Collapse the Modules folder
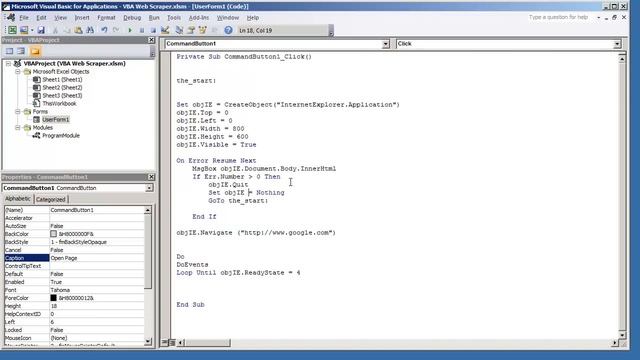This screenshot has width=640, height=360. (x=18, y=128)
